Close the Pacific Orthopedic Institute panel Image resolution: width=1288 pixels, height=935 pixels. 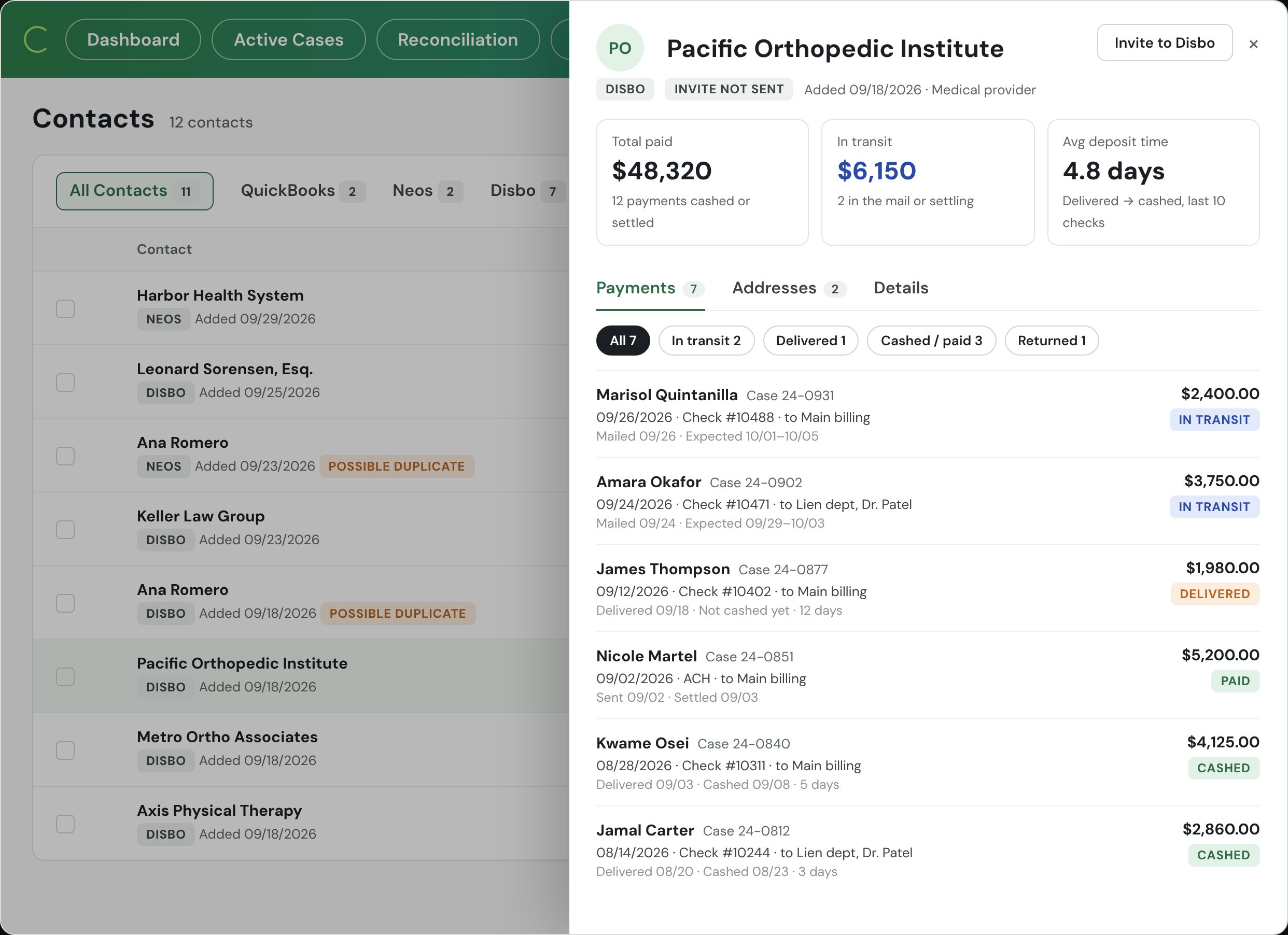point(1253,44)
